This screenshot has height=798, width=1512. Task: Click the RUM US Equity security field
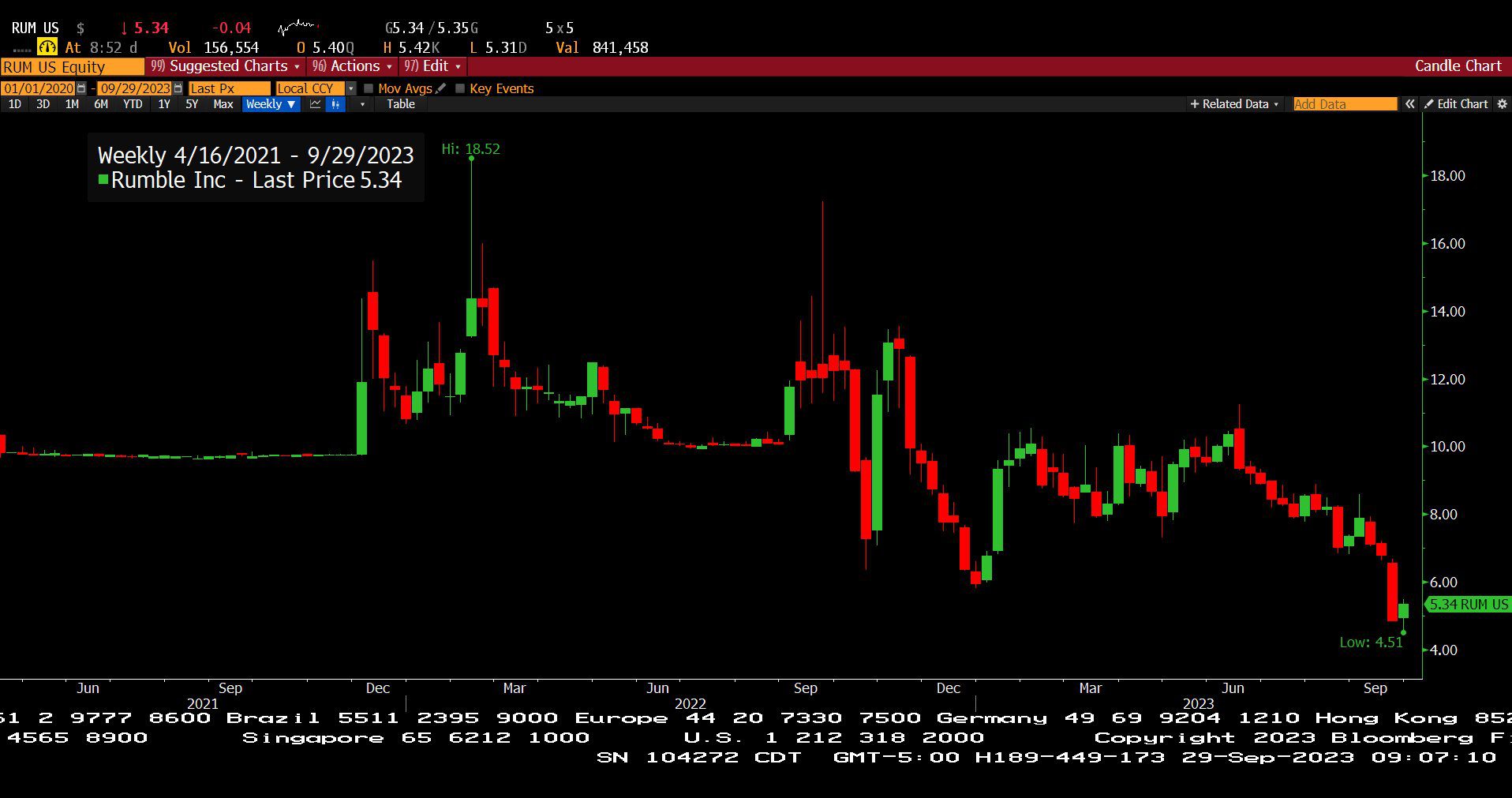(72, 67)
